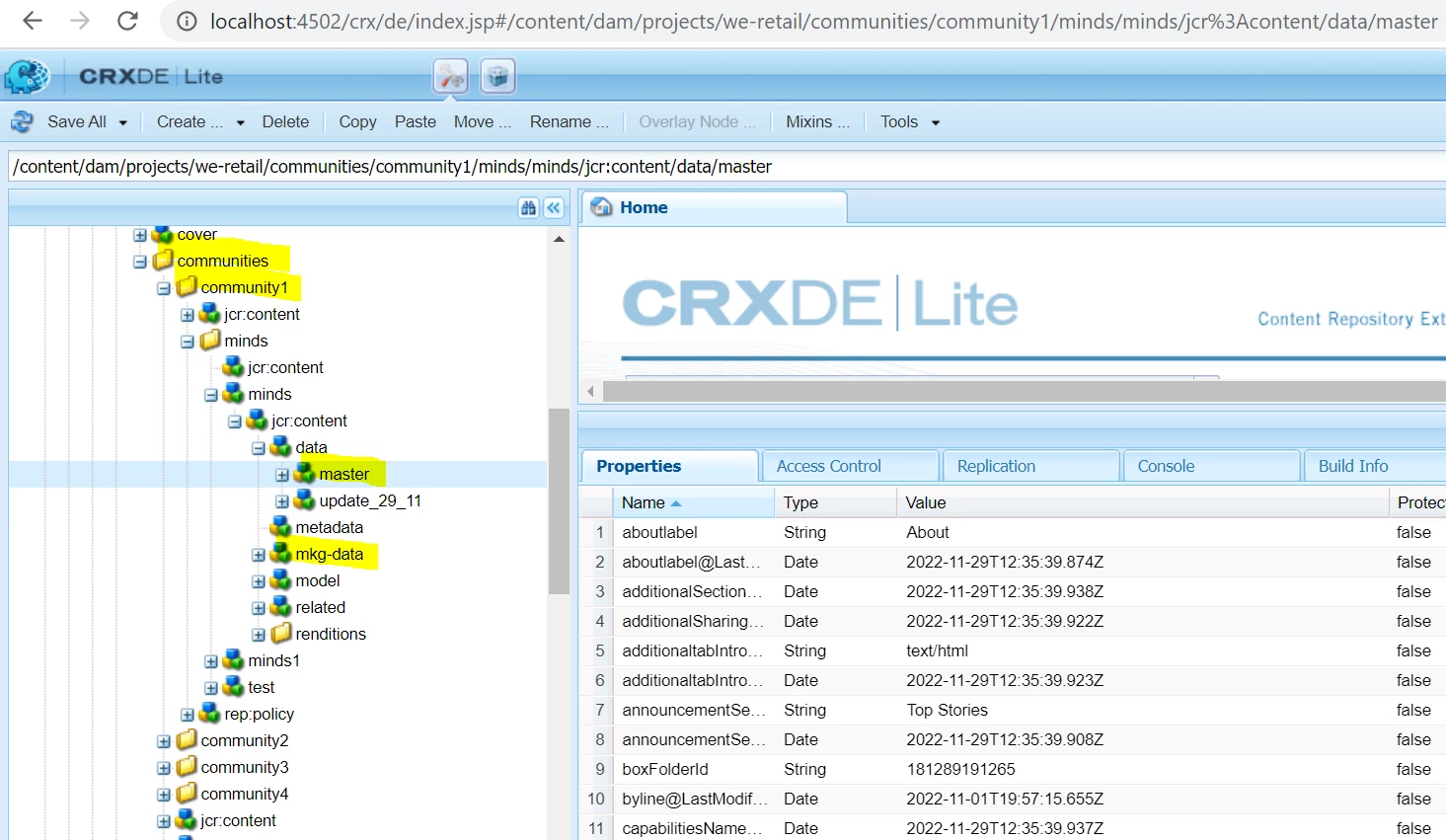
Task: Select the master node in tree
Action: pyautogui.click(x=343, y=474)
